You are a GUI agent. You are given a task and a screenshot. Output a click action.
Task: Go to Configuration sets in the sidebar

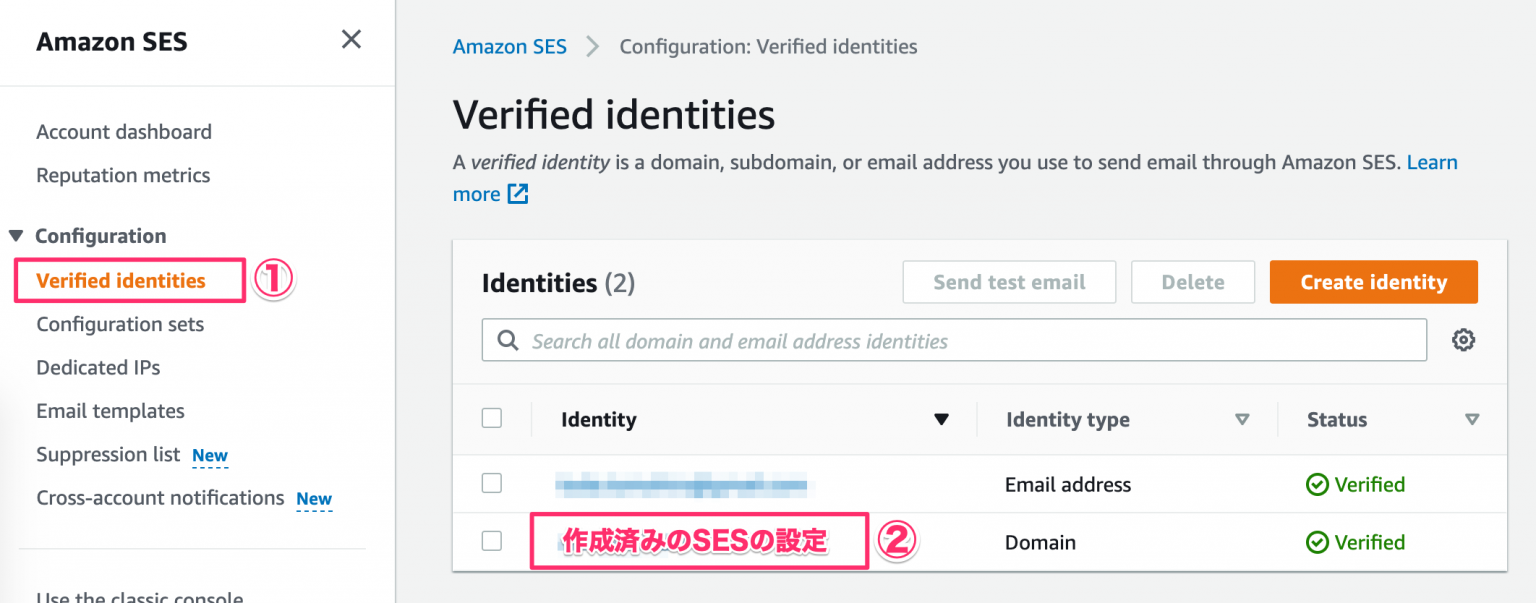pyautogui.click(x=120, y=325)
